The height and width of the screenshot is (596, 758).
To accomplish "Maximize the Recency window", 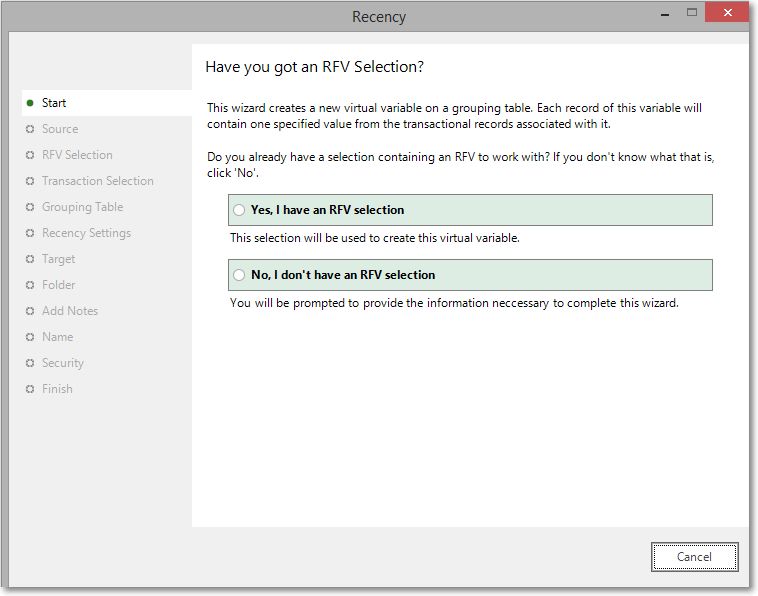I will point(692,13).
